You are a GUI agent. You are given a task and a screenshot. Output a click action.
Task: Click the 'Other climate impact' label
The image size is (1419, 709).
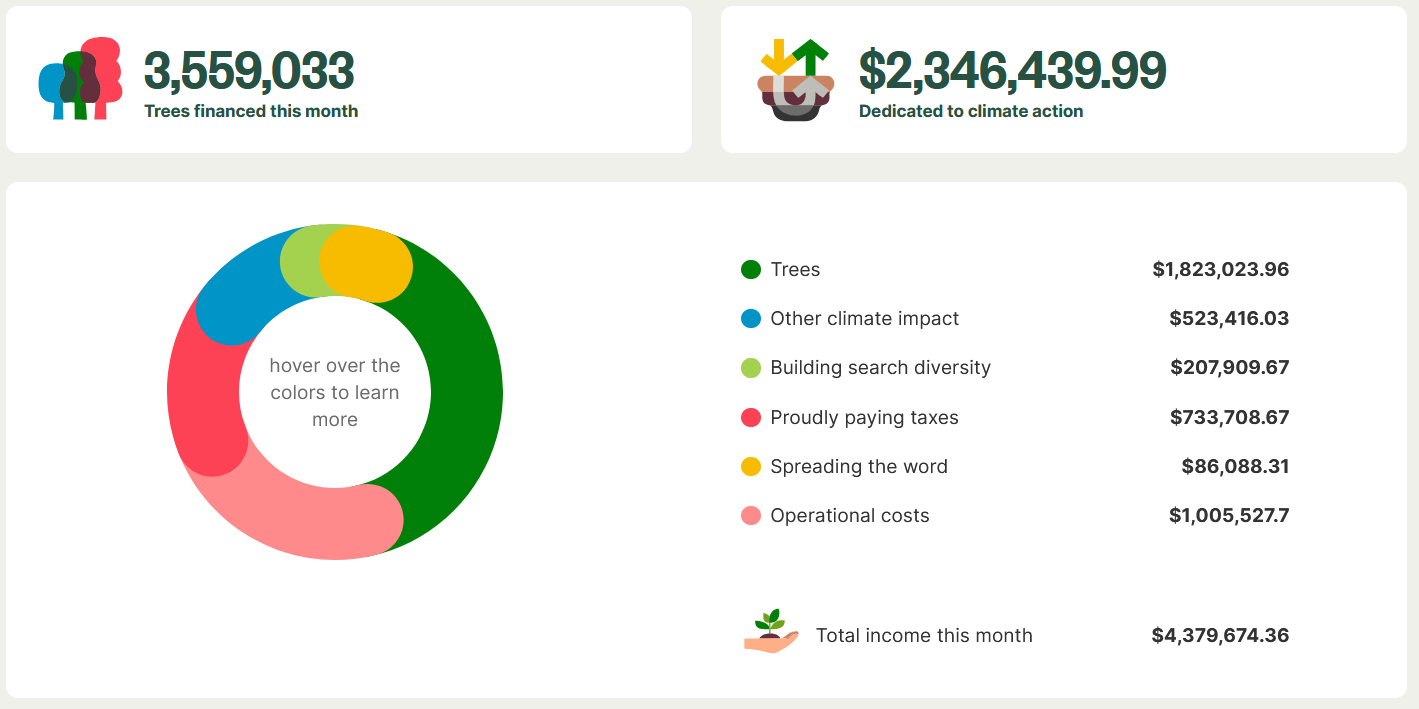click(864, 318)
